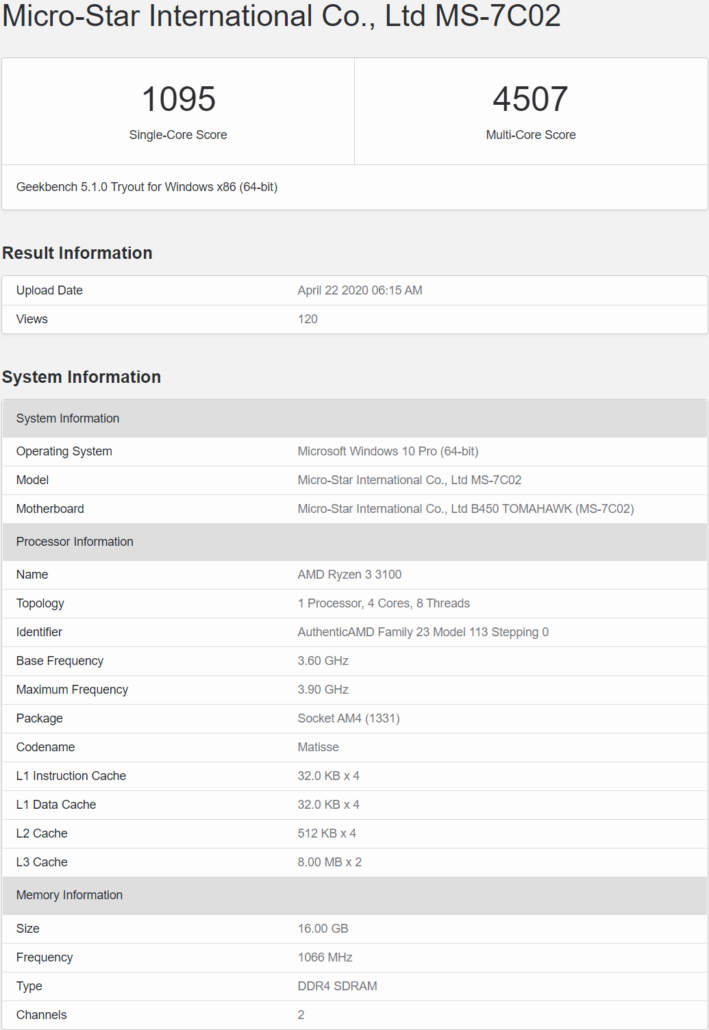The image size is (709, 1030).
Task: Click the L3 Cache value 8.00 MB x 2
Action: tap(328, 862)
